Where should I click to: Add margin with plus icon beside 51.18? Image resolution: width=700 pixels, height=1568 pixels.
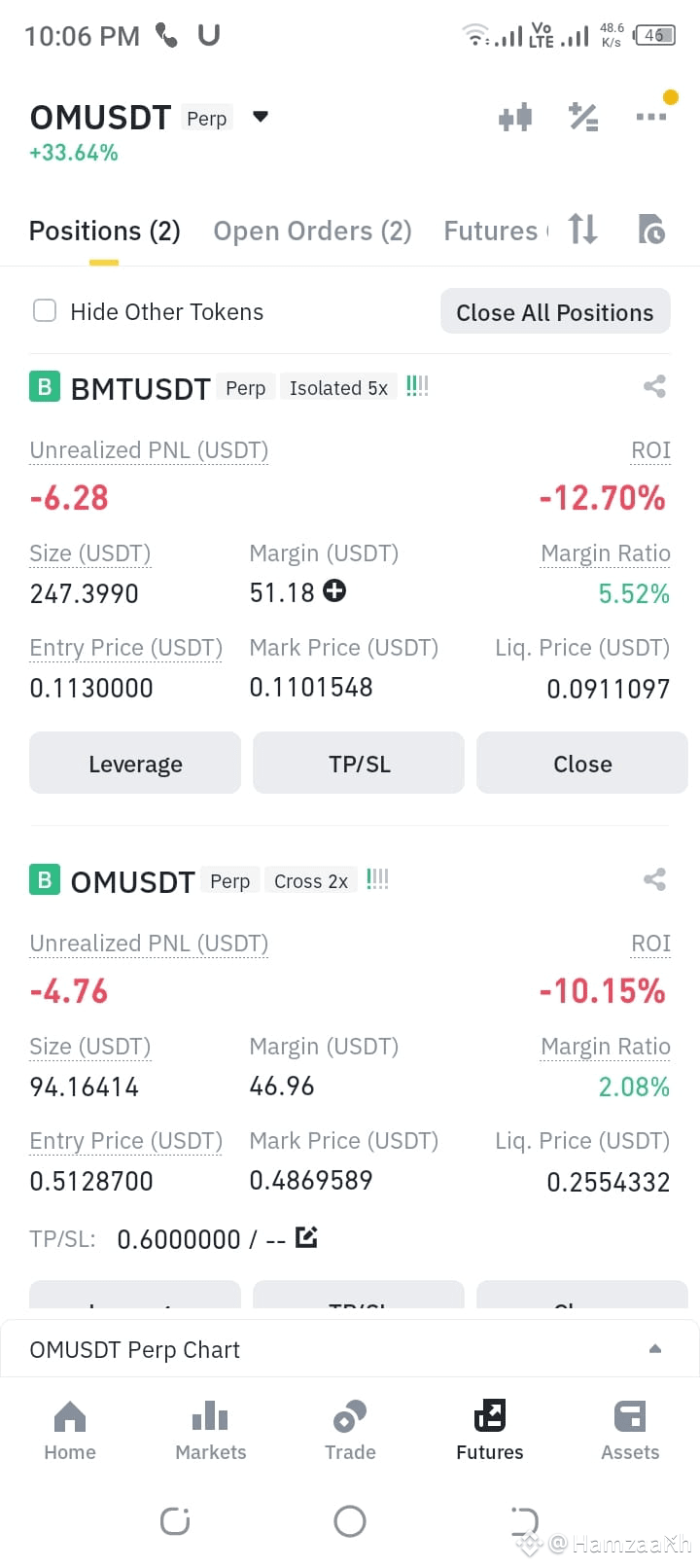point(334,590)
